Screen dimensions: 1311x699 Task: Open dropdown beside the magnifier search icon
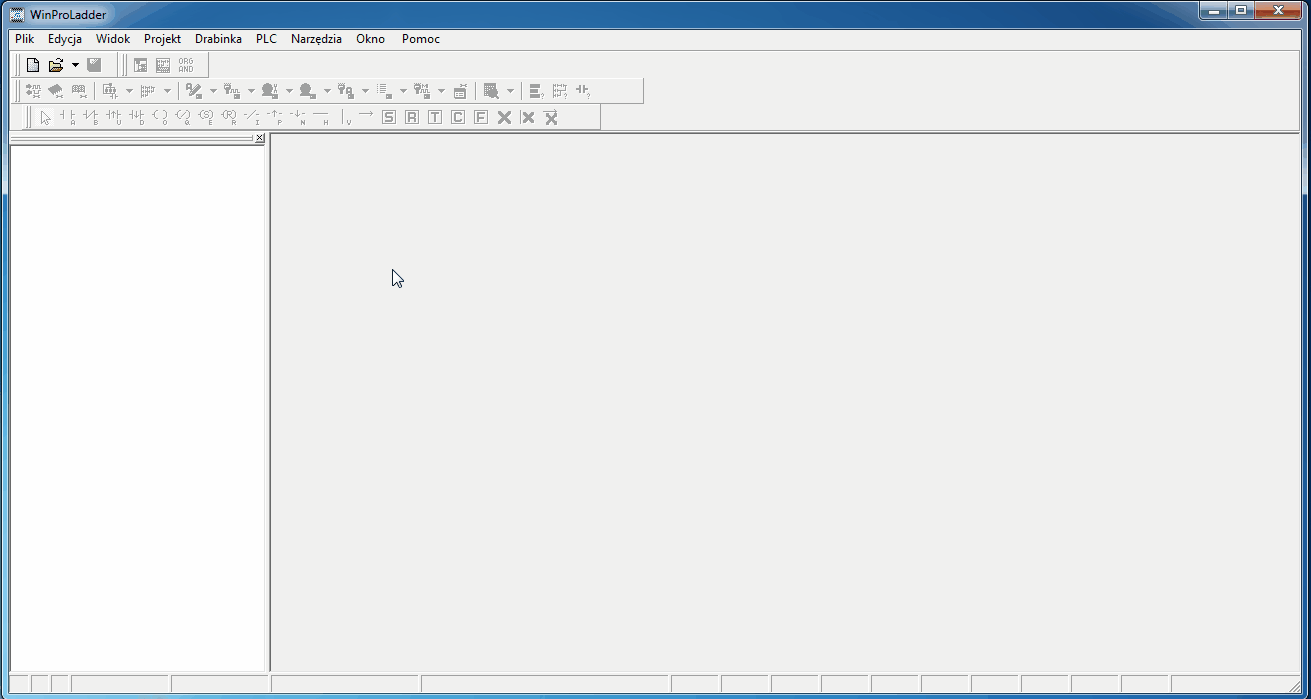click(x=510, y=91)
